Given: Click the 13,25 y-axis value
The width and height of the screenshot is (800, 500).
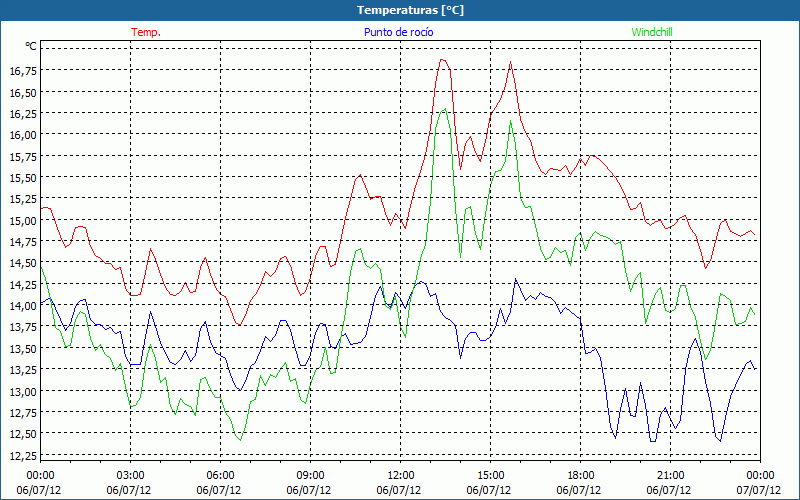Looking at the screenshot, I should (23, 369).
